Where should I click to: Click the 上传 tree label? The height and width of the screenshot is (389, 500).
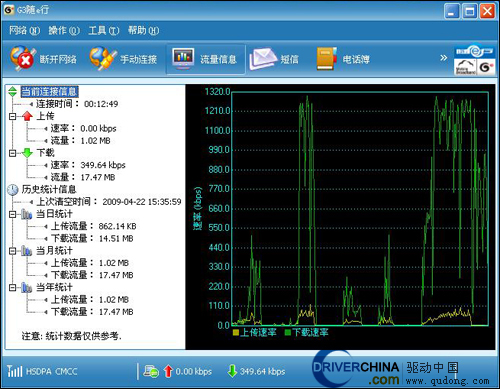tap(45, 116)
